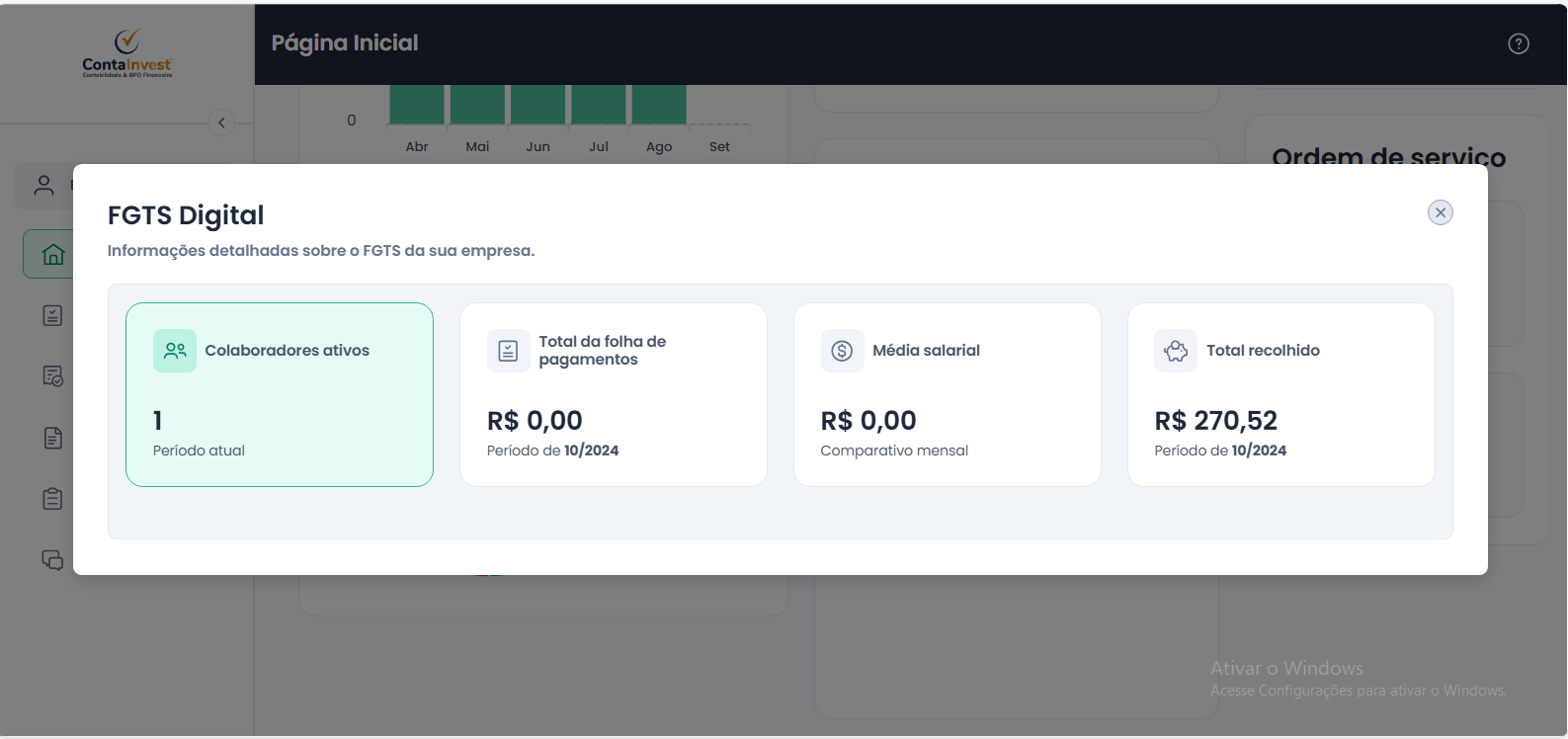1568x739 pixels.
Task: Click the FGTS Digital dialog title
Action: (186, 215)
